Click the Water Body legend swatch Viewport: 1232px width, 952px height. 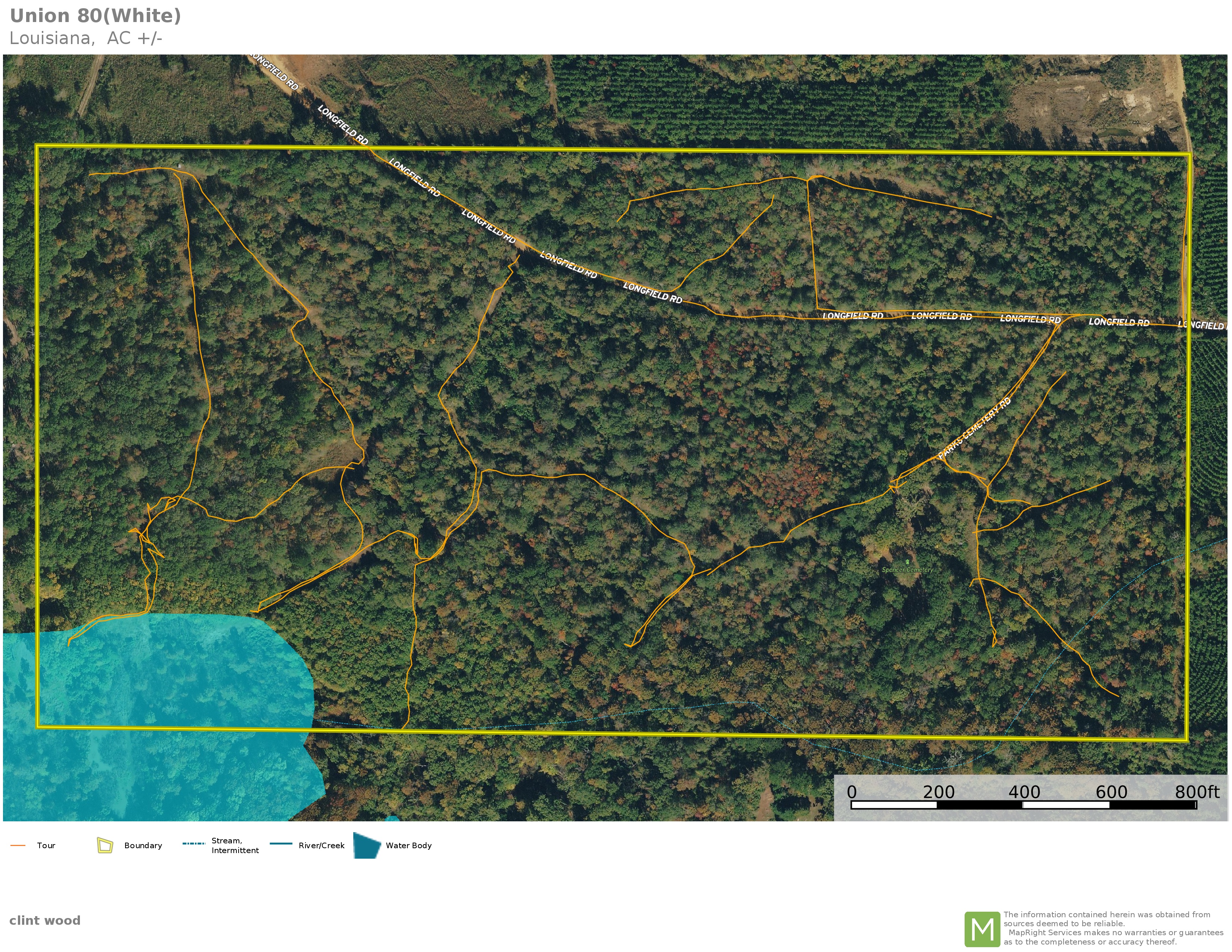[367, 845]
